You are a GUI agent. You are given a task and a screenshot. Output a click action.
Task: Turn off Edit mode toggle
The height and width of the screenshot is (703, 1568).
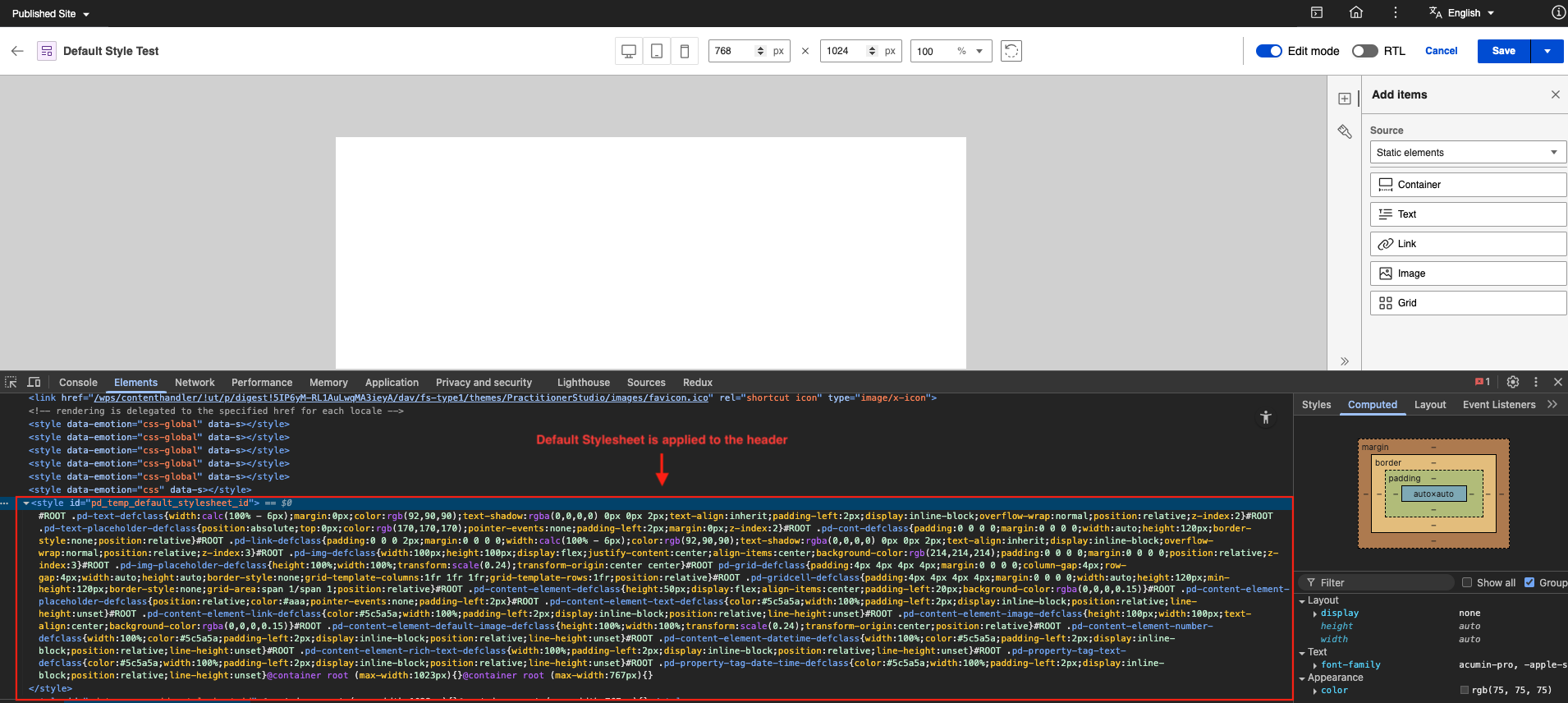[x=1269, y=51]
